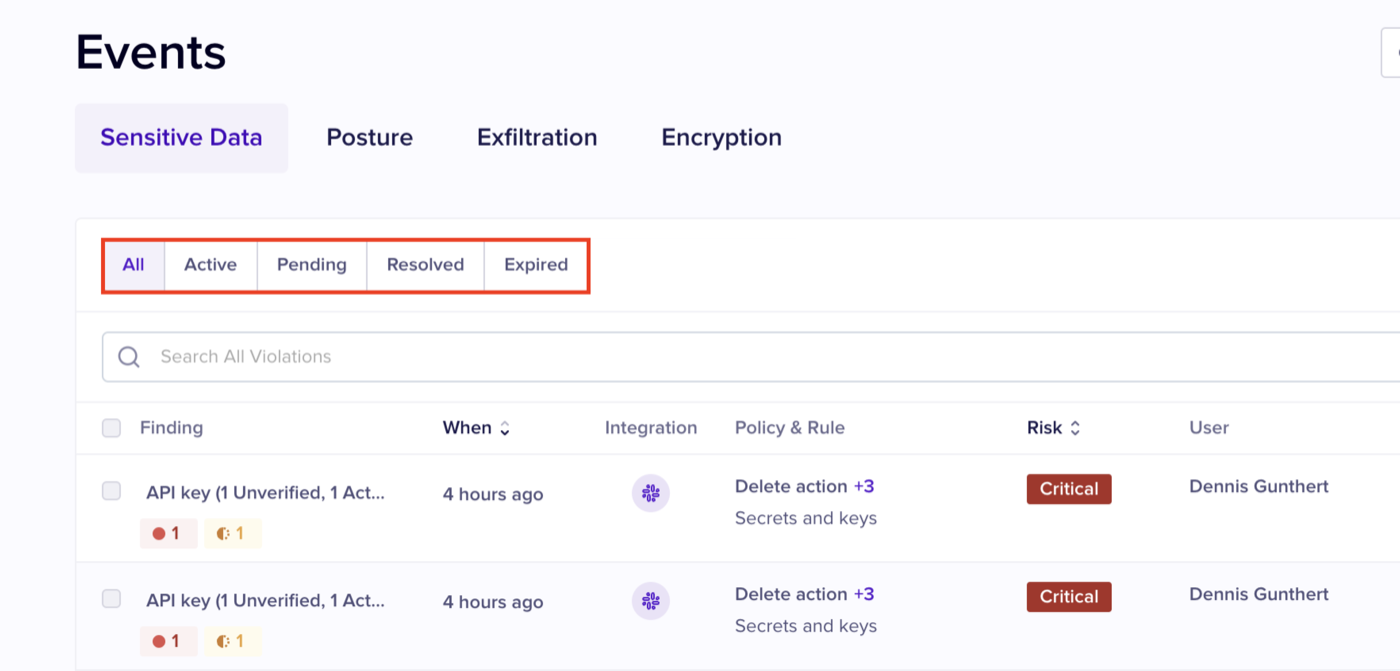Open the Exfiltration tab
The width and height of the screenshot is (1400, 671).
click(x=537, y=138)
